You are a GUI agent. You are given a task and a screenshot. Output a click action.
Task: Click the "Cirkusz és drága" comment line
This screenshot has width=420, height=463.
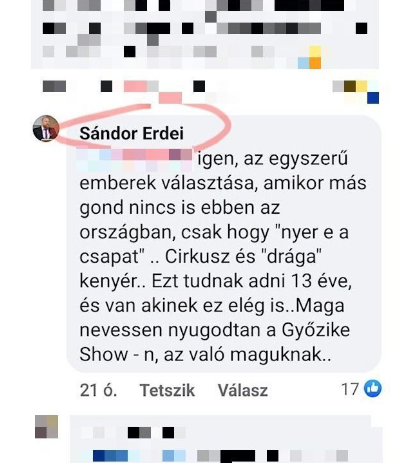coord(201,257)
